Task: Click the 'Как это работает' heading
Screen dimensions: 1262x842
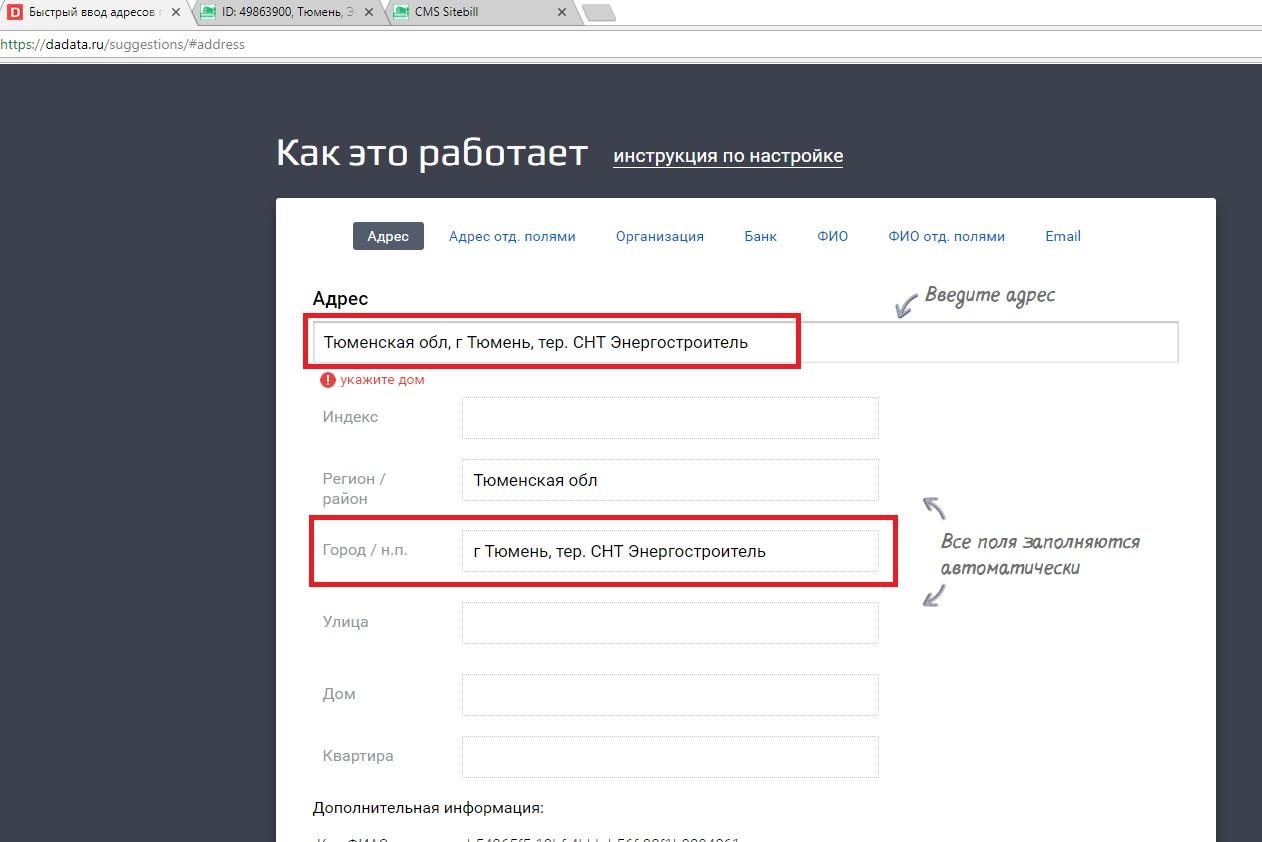Action: [432, 152]
